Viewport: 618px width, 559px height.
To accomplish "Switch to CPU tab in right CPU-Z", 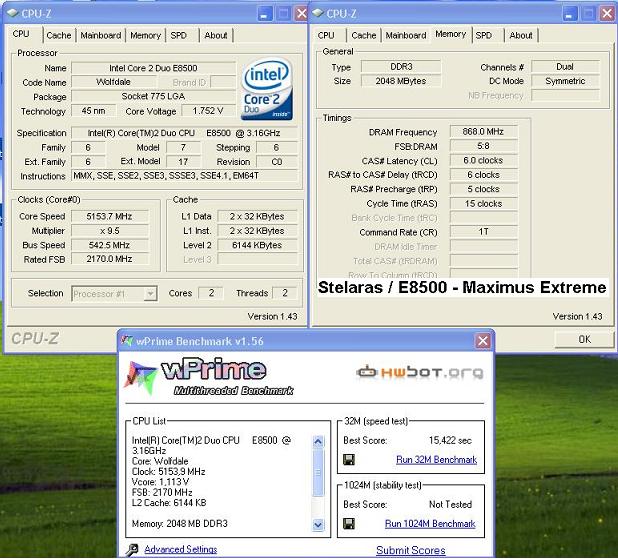I will tap(326, 35).
